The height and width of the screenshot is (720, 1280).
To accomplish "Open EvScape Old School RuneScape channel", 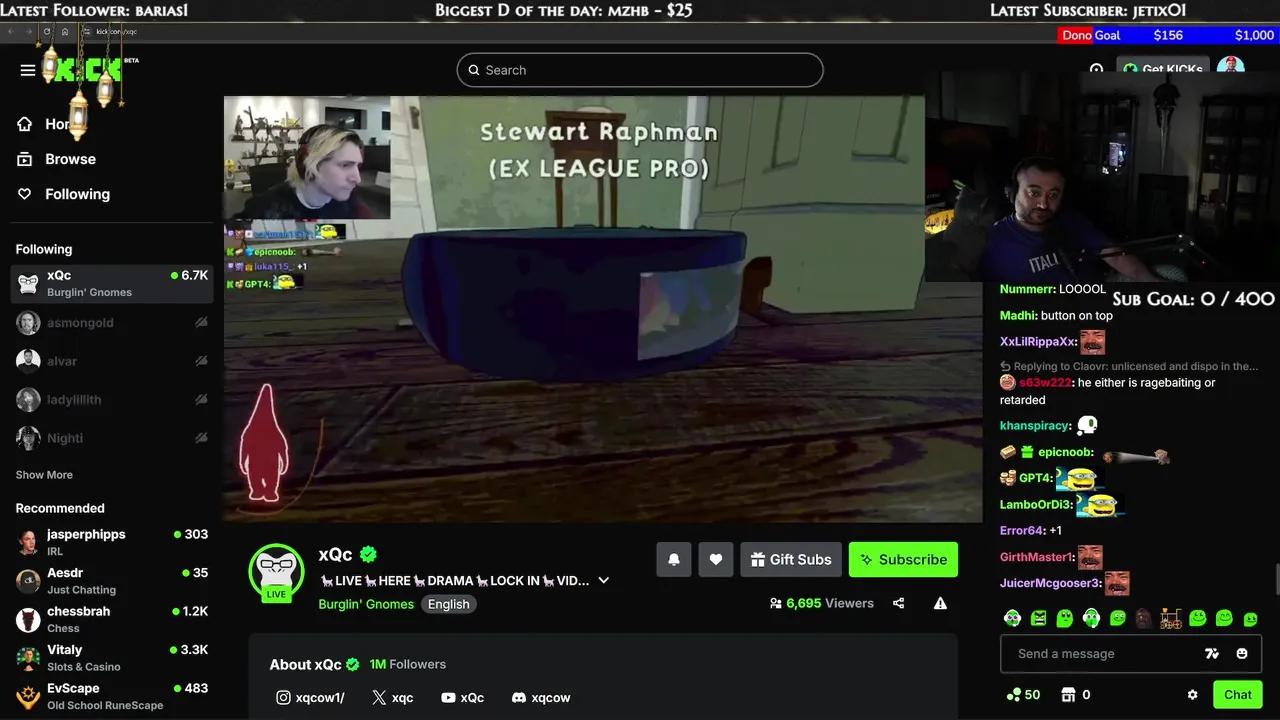I will pyautogui.click(x=112, y=696).
